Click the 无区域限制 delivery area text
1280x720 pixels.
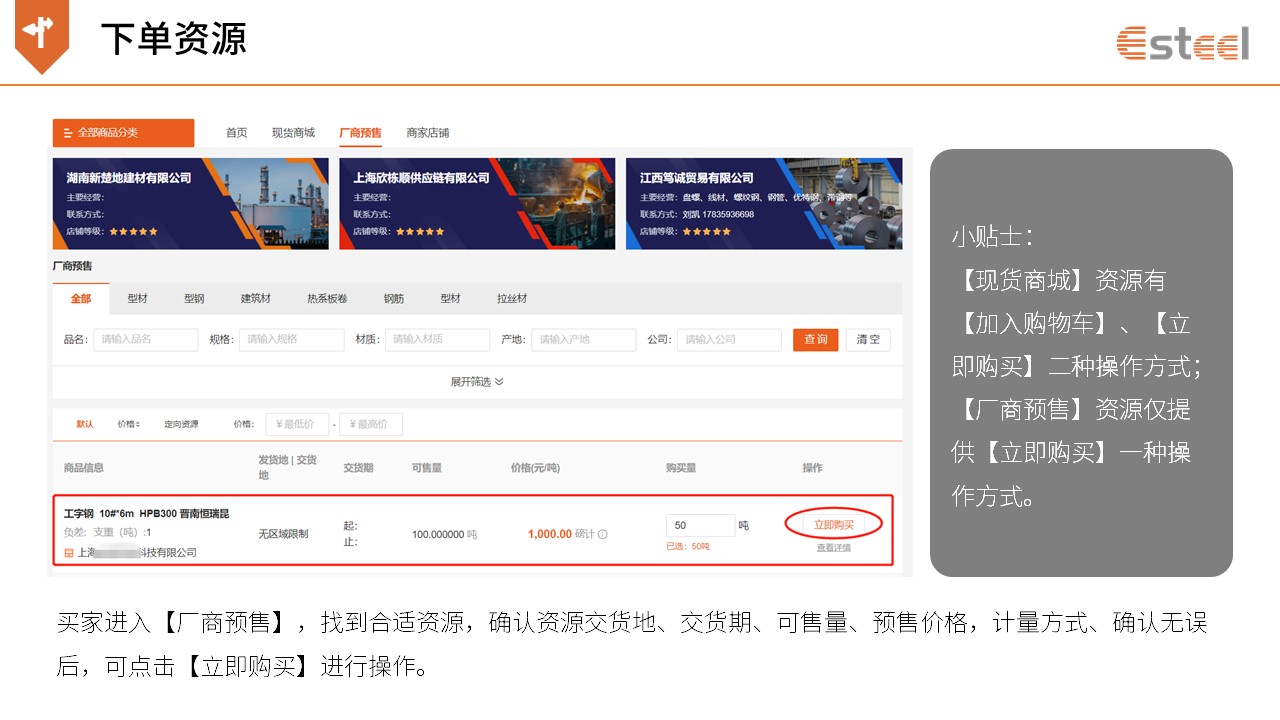click(283, 535)
